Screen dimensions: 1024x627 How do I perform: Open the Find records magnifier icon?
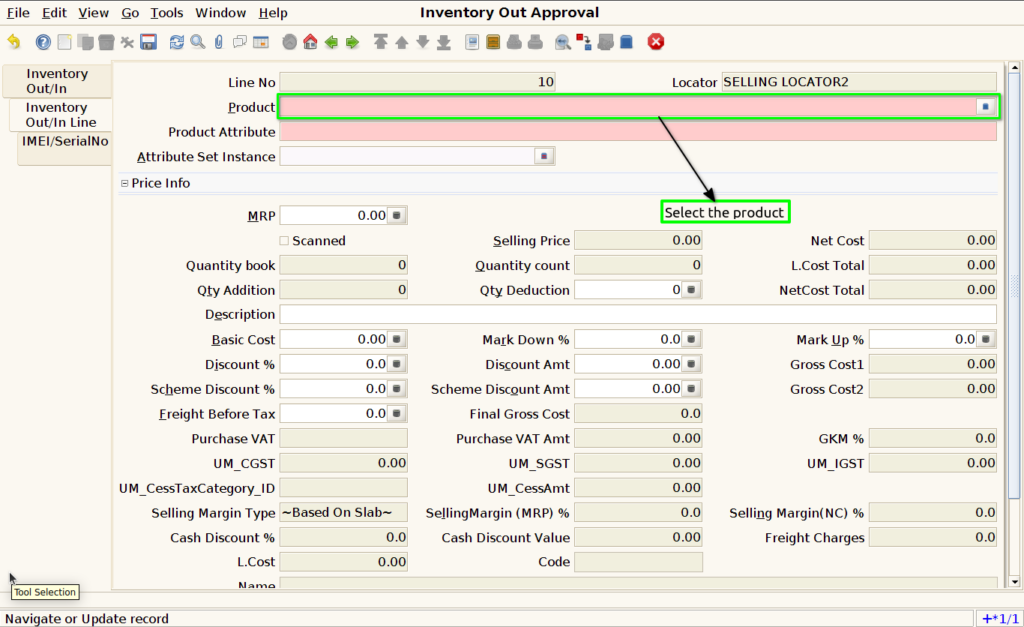[x=198, y=42]
